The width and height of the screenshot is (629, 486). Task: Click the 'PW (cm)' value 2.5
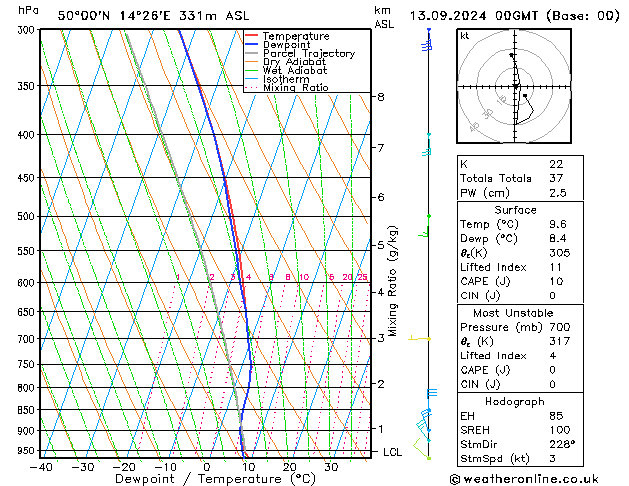point(558,193)
